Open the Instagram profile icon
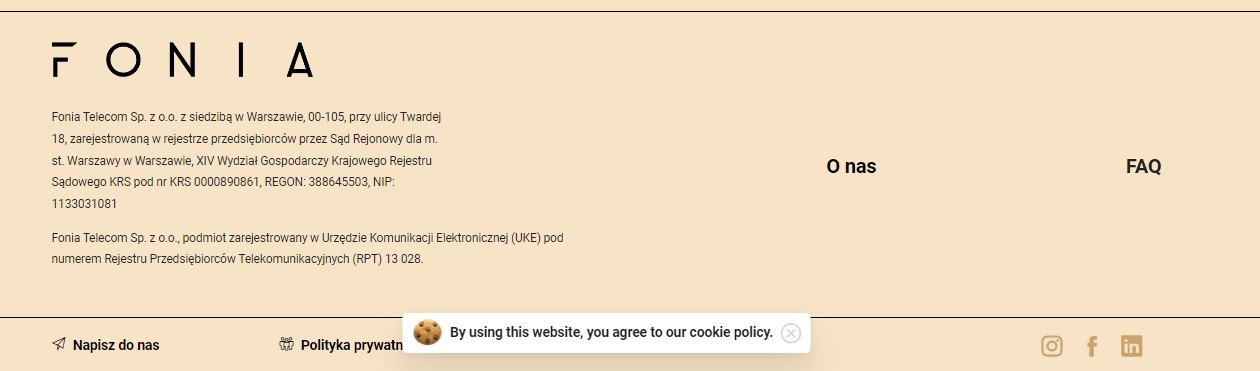Viewport: 1260px width, 371px height. coord(1052,346)
